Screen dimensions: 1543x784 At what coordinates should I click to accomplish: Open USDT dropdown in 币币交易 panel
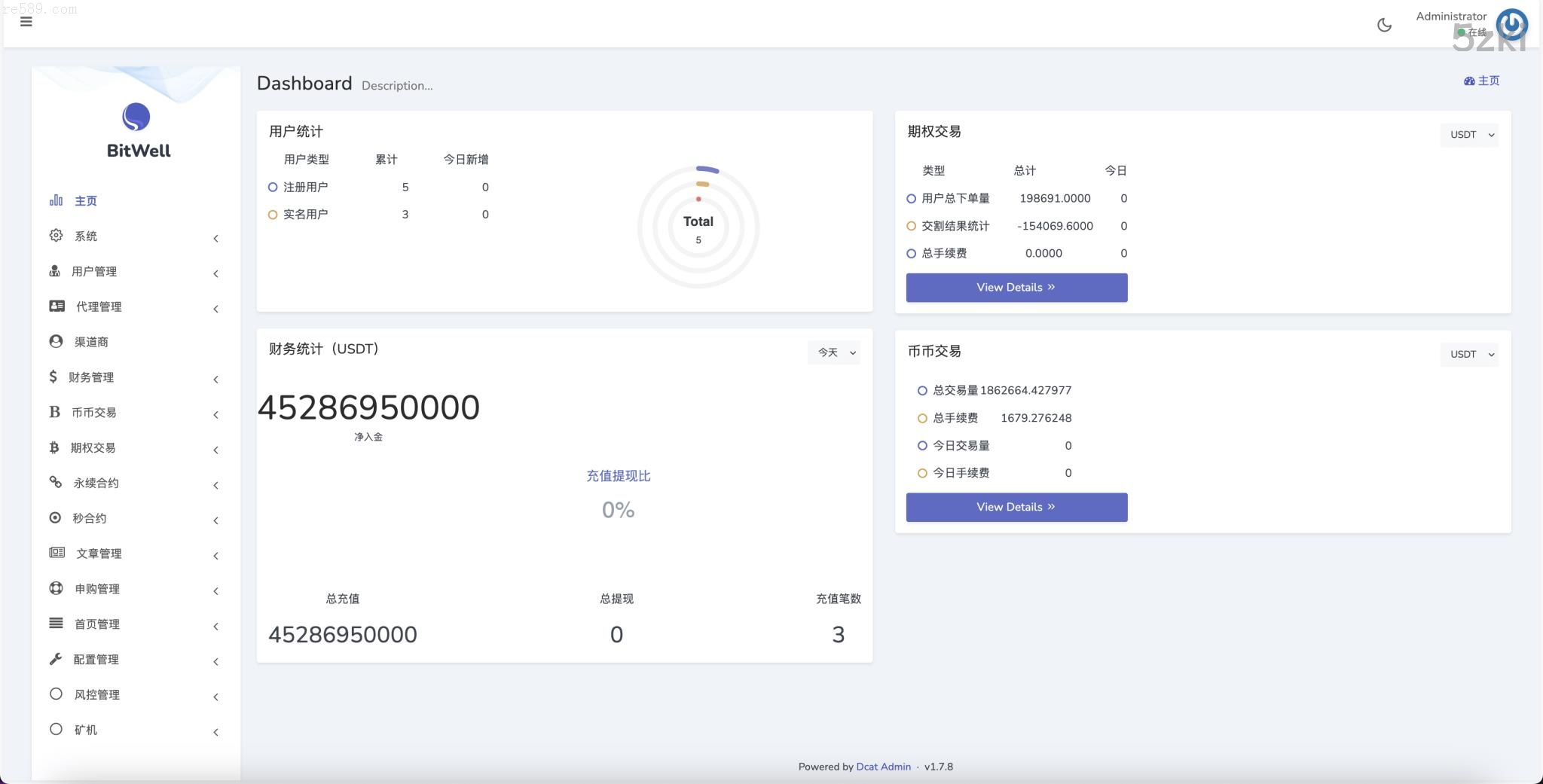(x=1469, y=354)
